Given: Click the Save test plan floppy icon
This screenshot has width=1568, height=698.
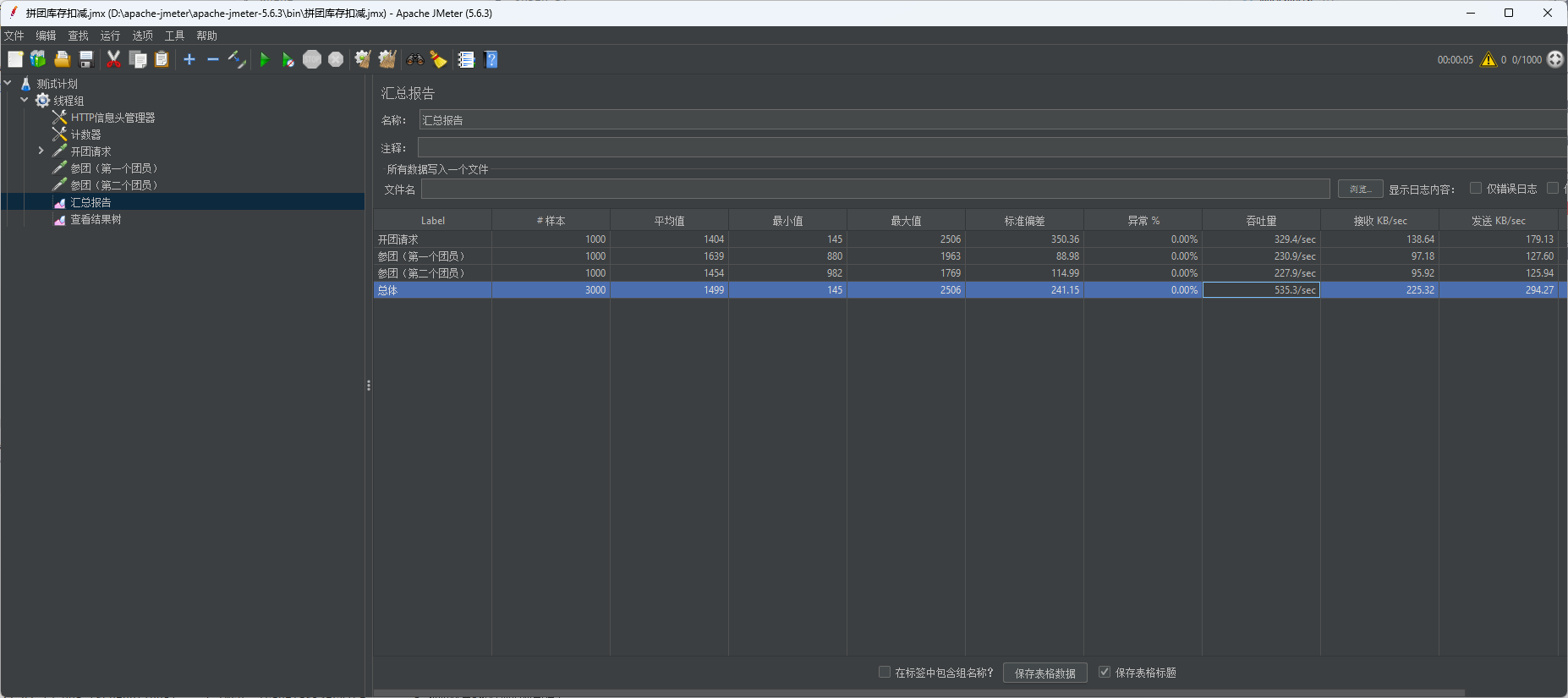Looking at the screenshot, I should click(x=86, y=59).
